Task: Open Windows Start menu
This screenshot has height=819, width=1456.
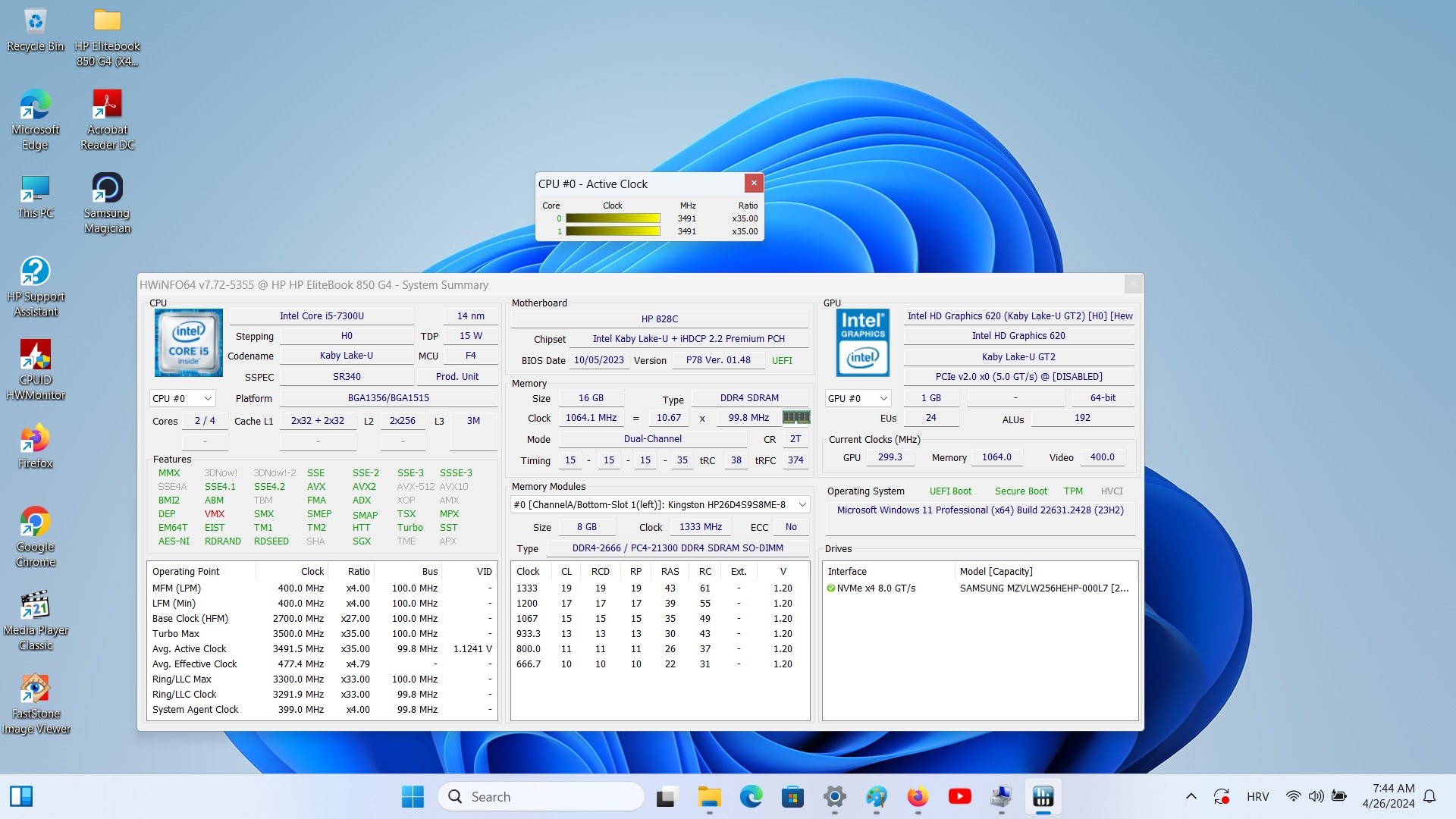Action: click(413, 796)
